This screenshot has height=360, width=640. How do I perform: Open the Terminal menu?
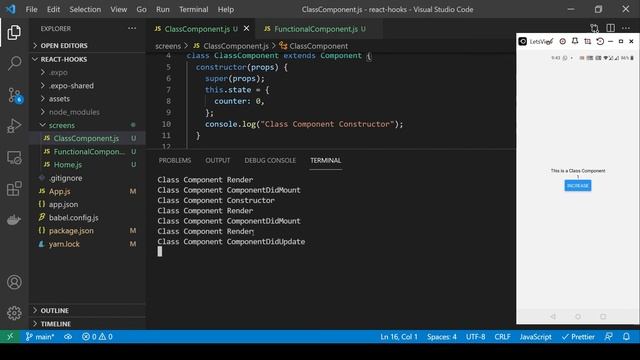coord(193,9)
